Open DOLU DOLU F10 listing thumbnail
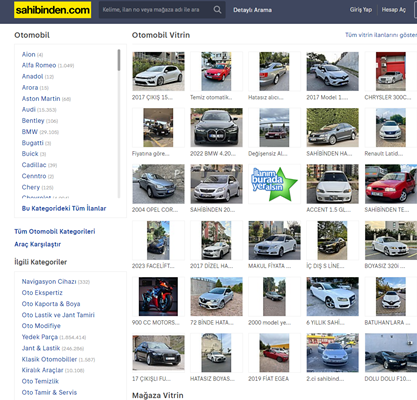Screen dimensions: 417x400 point(391,353)
